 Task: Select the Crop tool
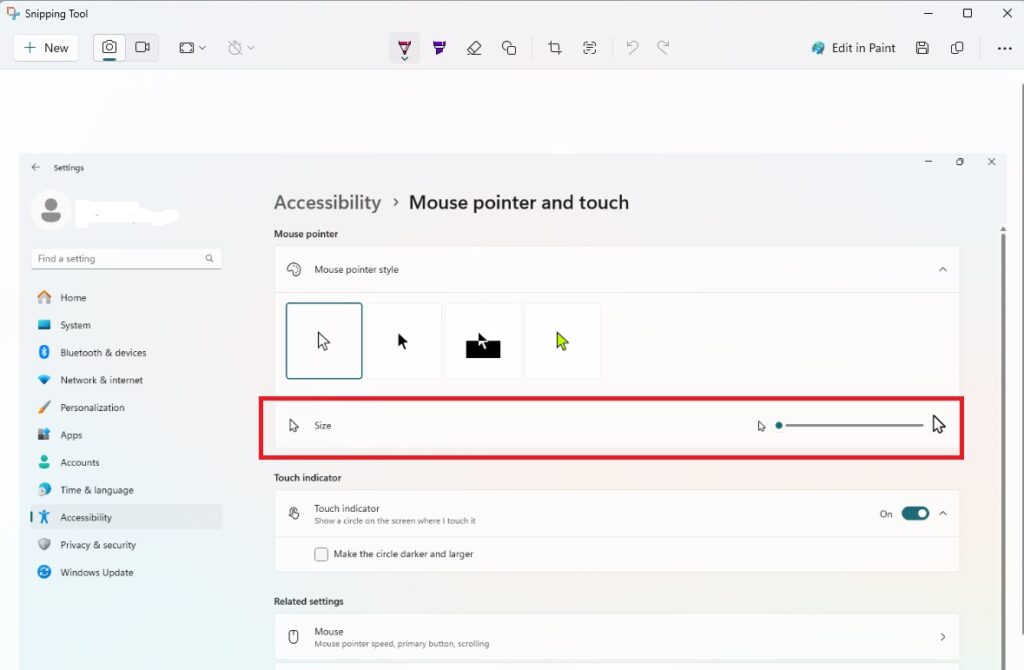point(554,47)
